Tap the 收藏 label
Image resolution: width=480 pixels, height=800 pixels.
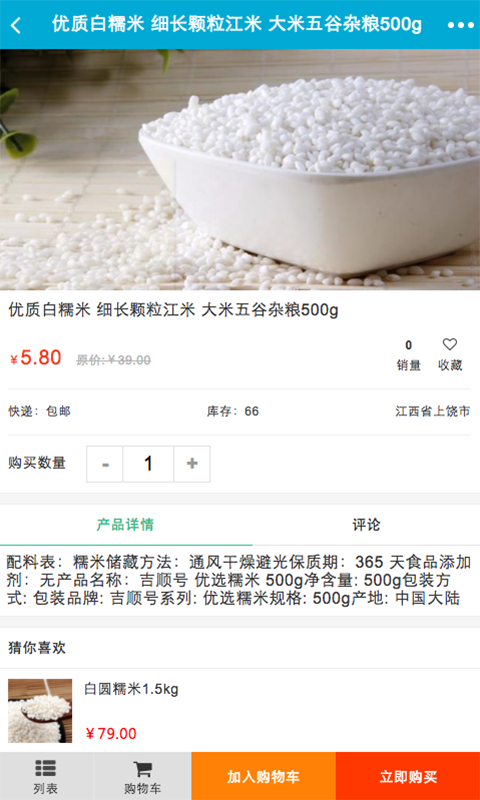click(450, 365)
